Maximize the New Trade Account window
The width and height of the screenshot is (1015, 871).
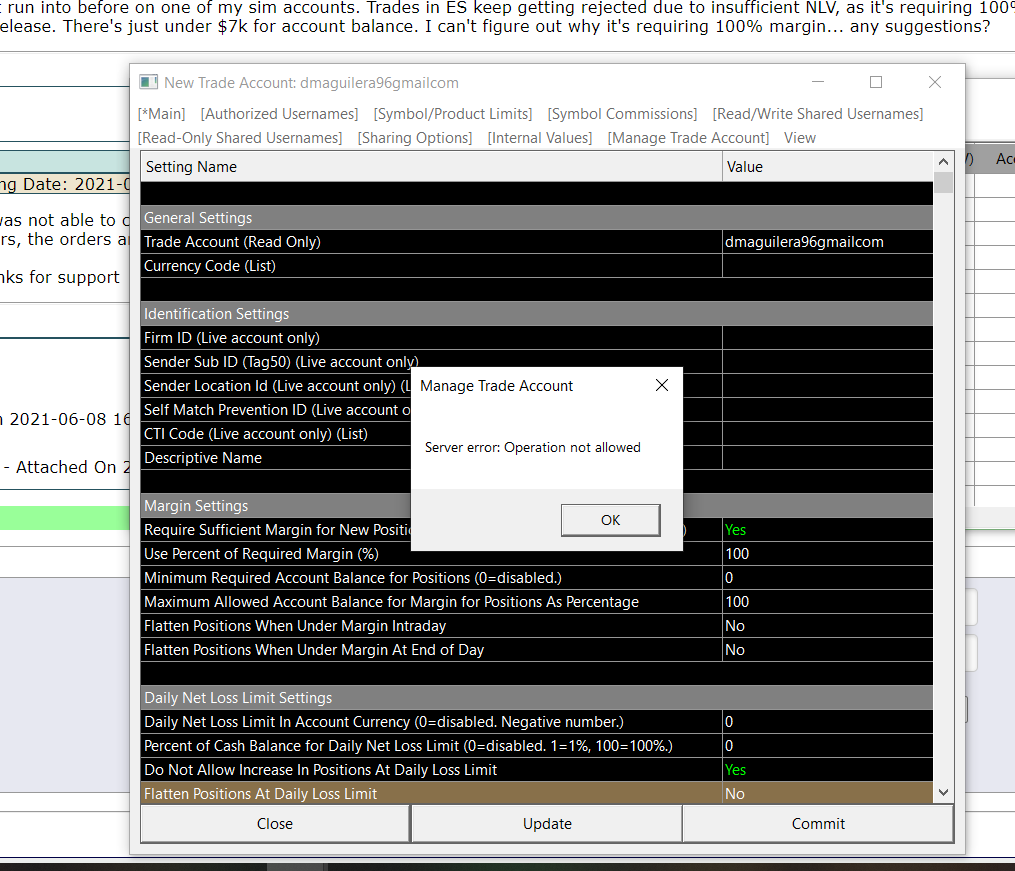(x=876, y=82)
